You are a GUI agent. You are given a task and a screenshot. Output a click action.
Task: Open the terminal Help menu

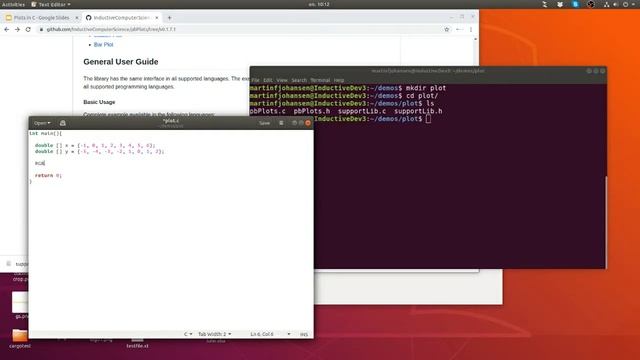click(339, 80)
